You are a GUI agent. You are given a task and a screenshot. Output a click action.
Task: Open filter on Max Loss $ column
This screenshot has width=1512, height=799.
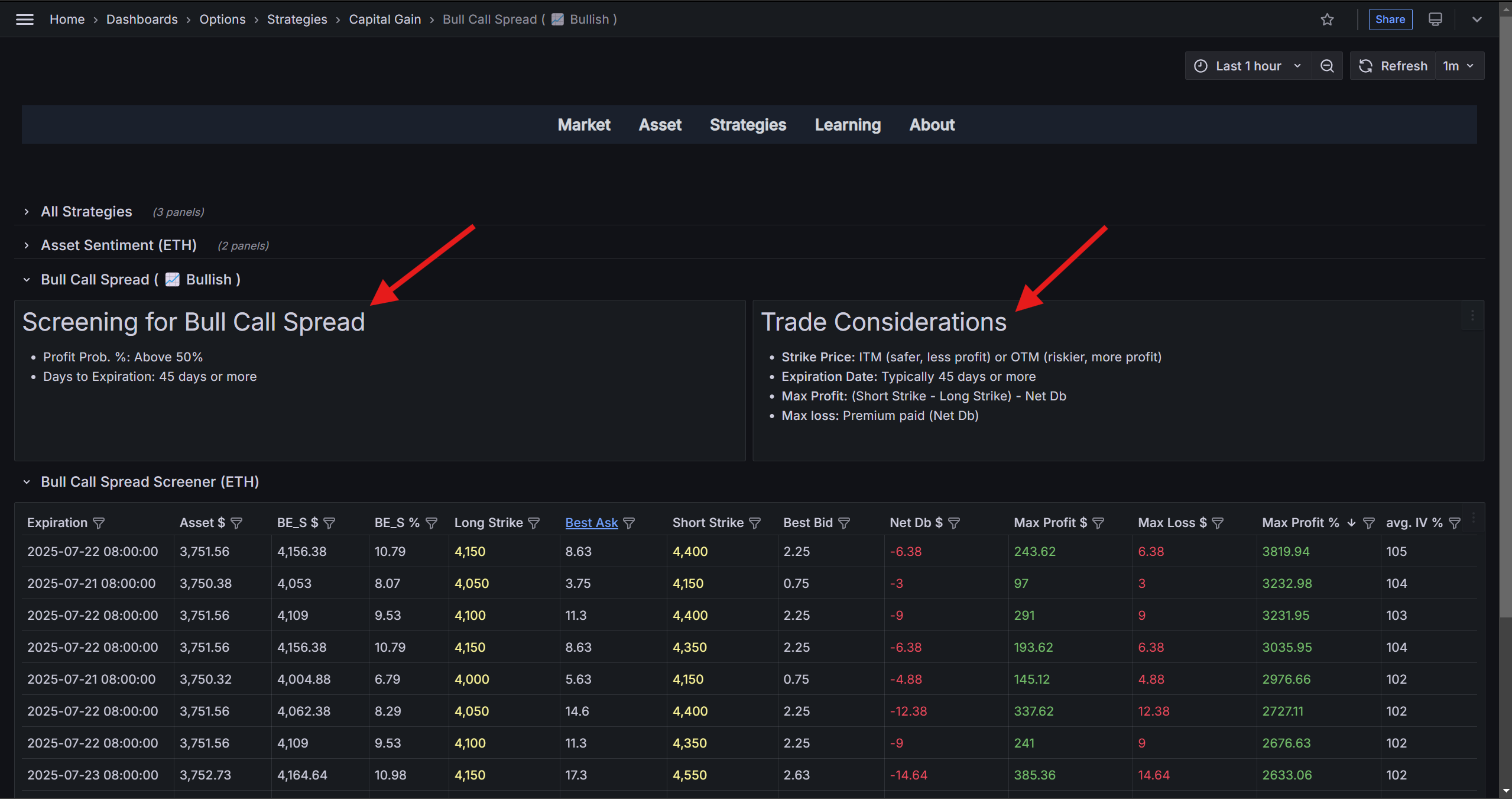click(x=1218, y=523)
